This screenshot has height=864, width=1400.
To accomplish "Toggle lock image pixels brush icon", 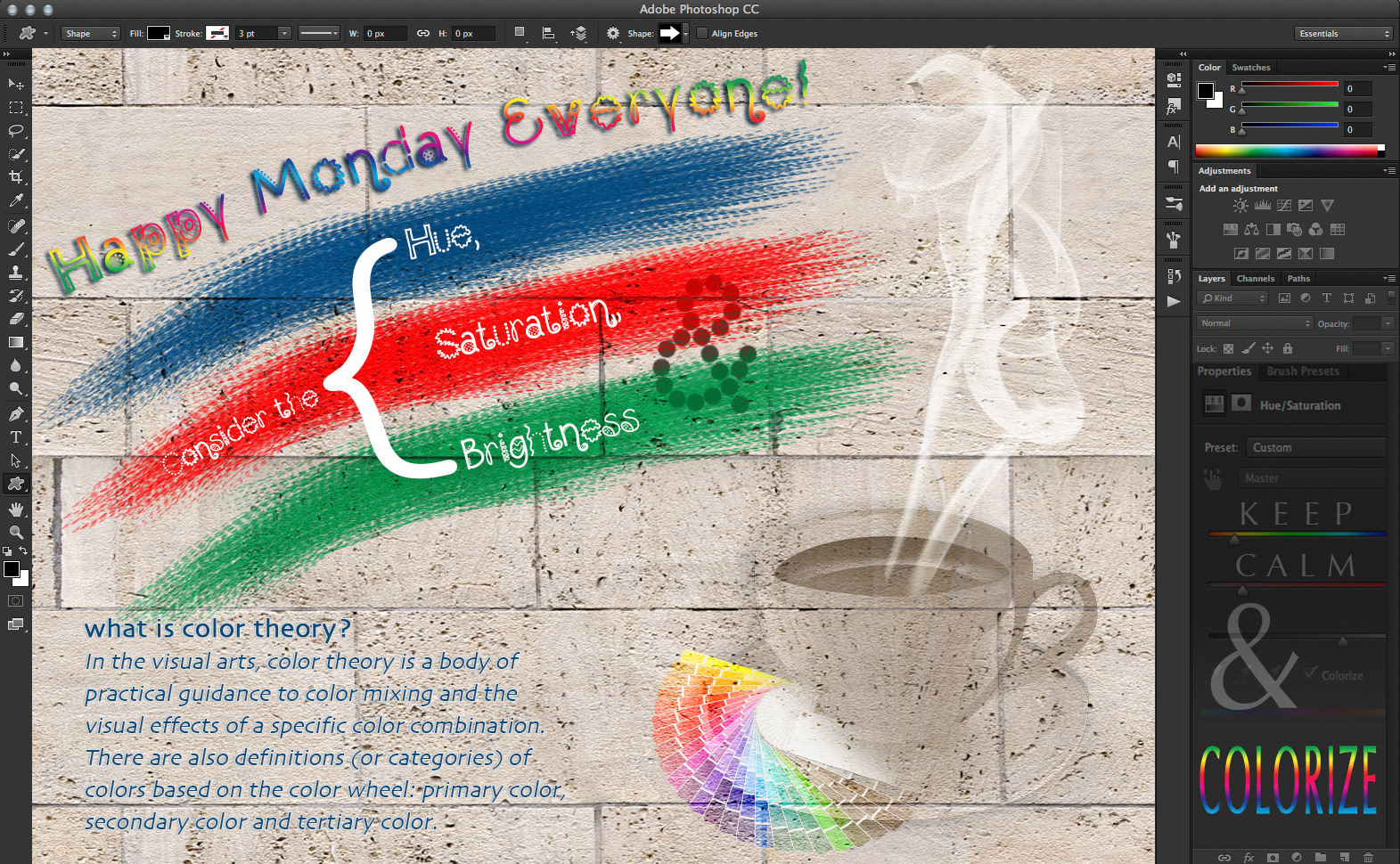I will (x=1249, y=348).
